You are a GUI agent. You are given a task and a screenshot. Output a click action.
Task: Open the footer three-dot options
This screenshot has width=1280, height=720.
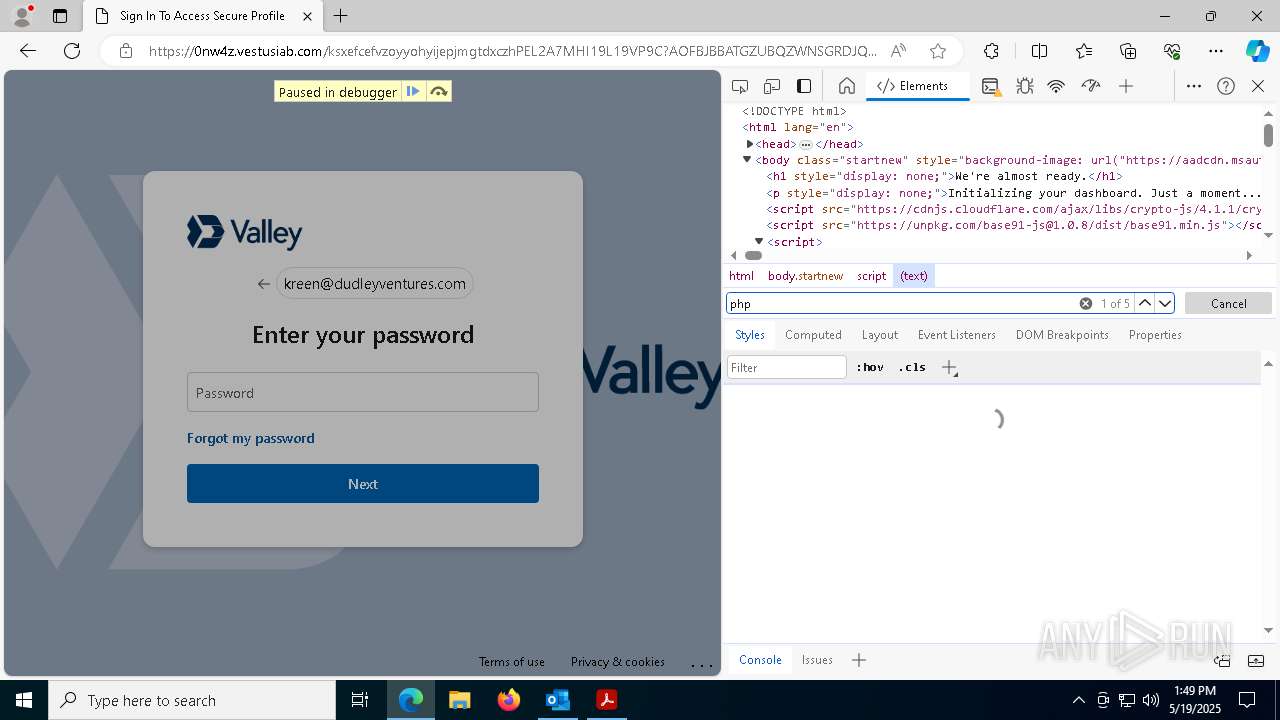pyautogui.click(x=702, y=664)
